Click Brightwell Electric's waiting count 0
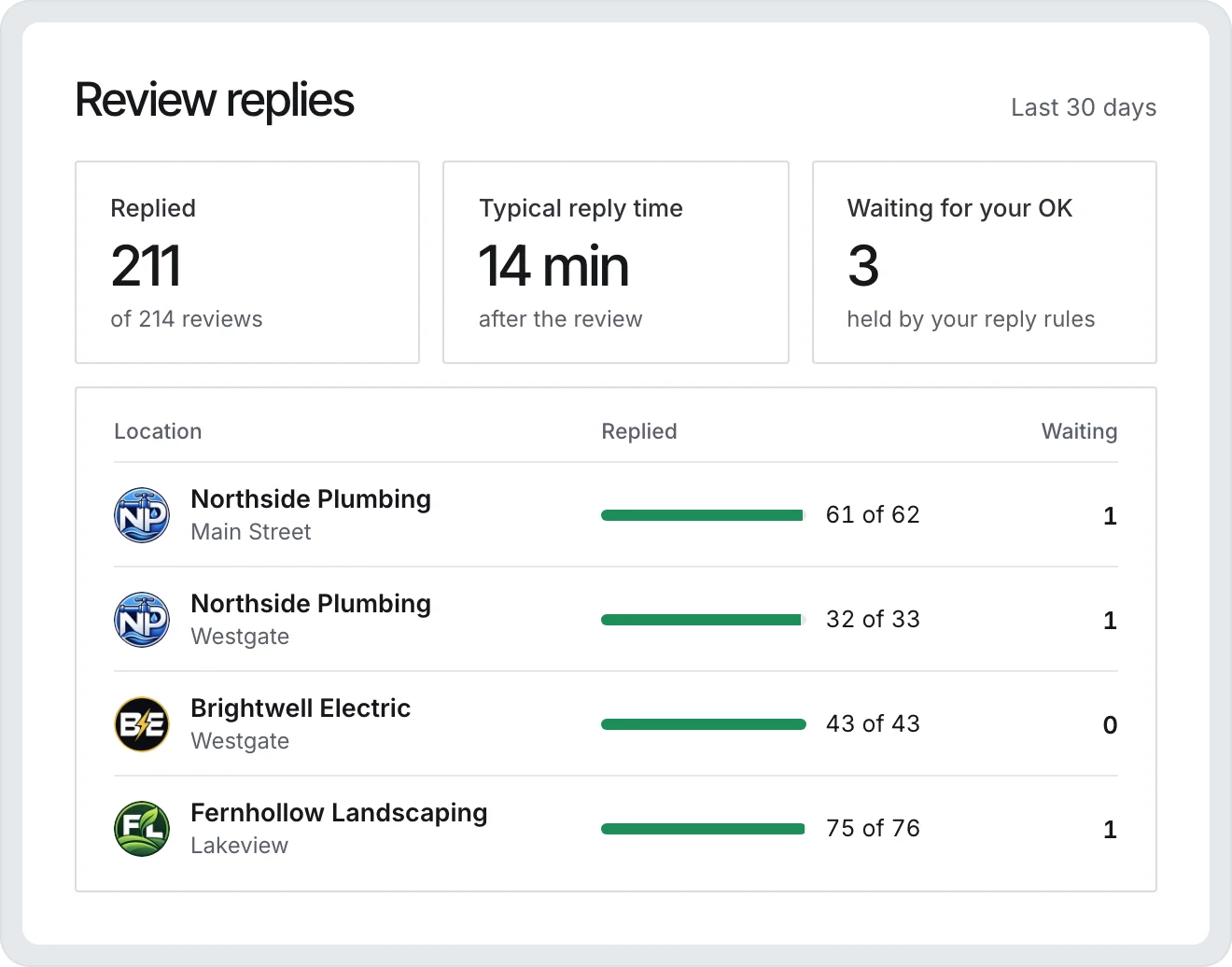This screenshot has height=967, width=1232. (1110, 725)
